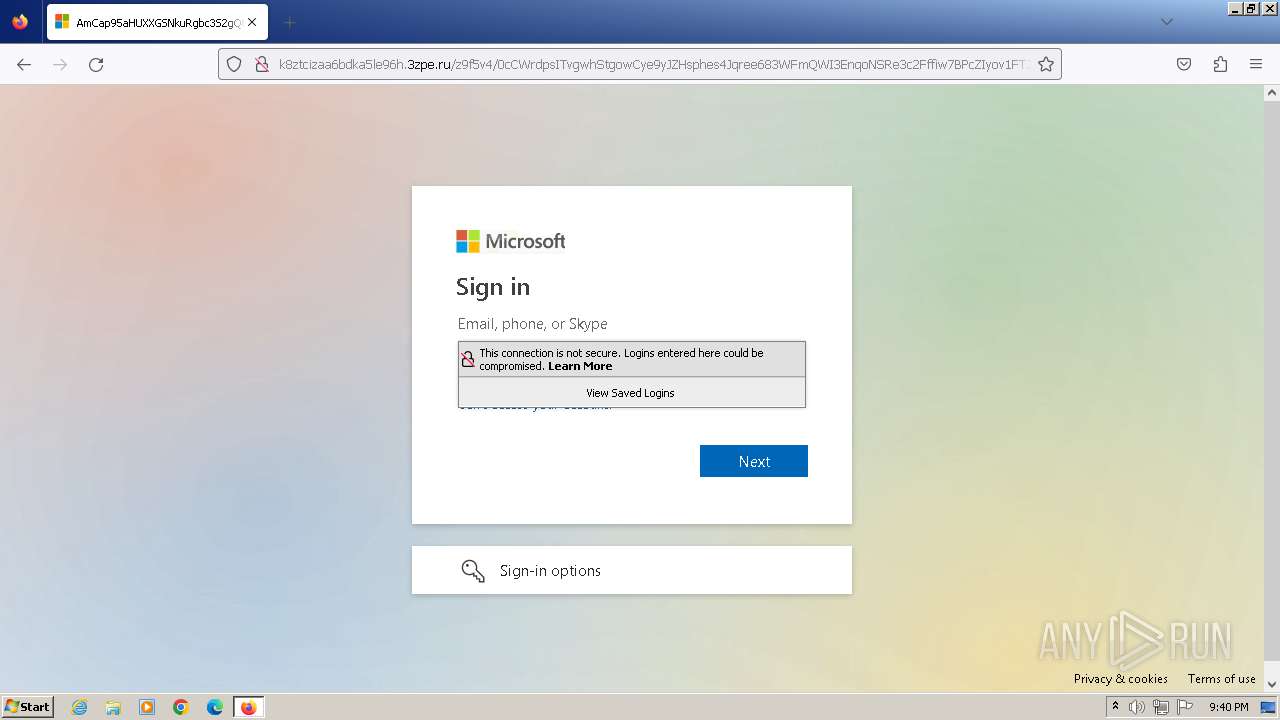Click the Learn More link in warning

coord(580,366)
